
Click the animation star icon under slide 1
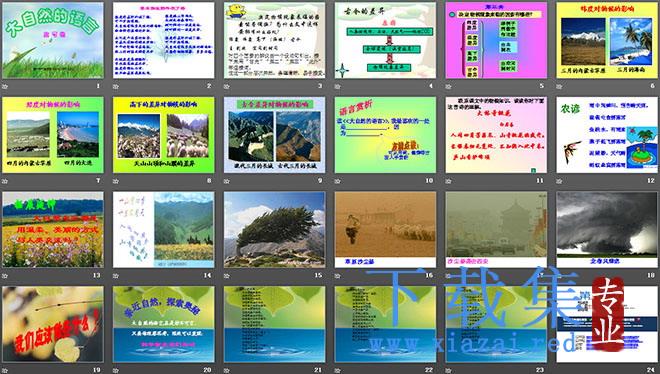coord(5,86)
